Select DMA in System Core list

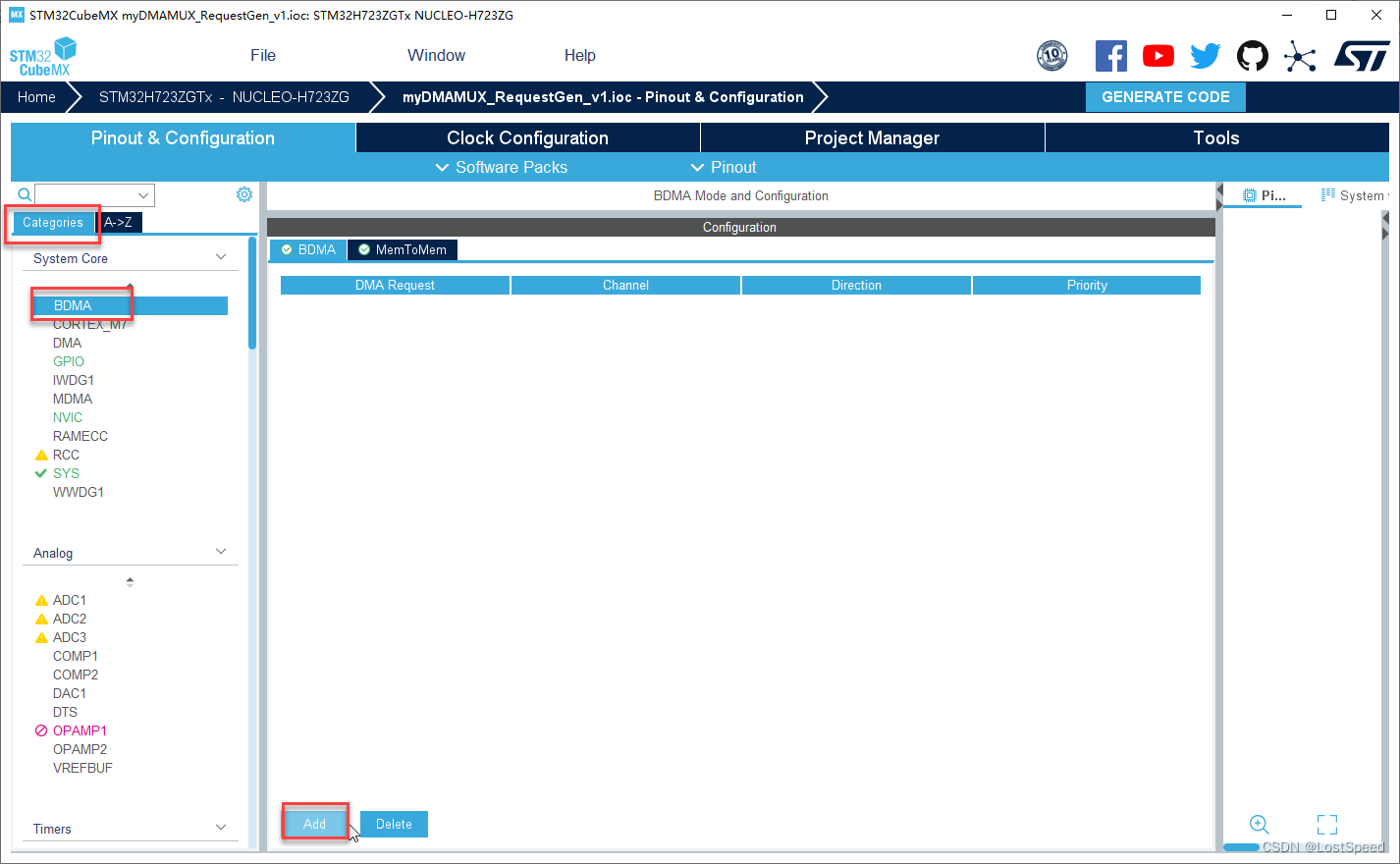point(68,343)
